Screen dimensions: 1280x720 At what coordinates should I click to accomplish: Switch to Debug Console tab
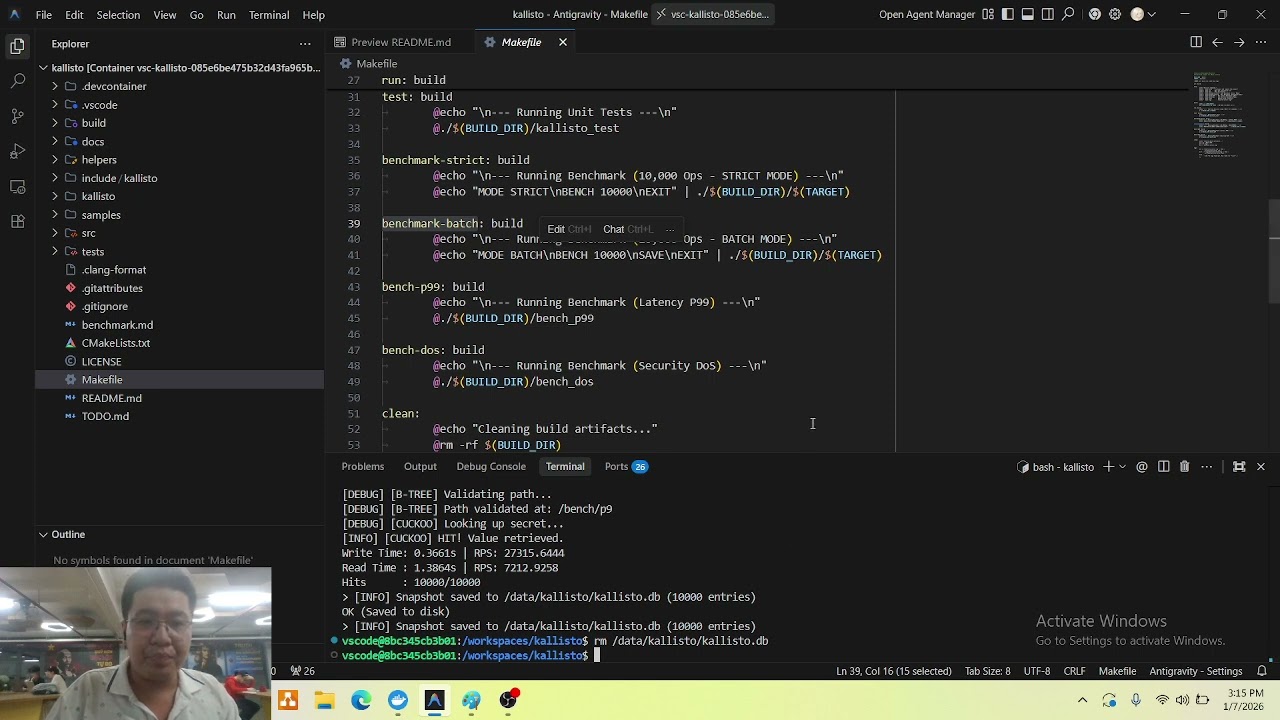tap(491, 466)
